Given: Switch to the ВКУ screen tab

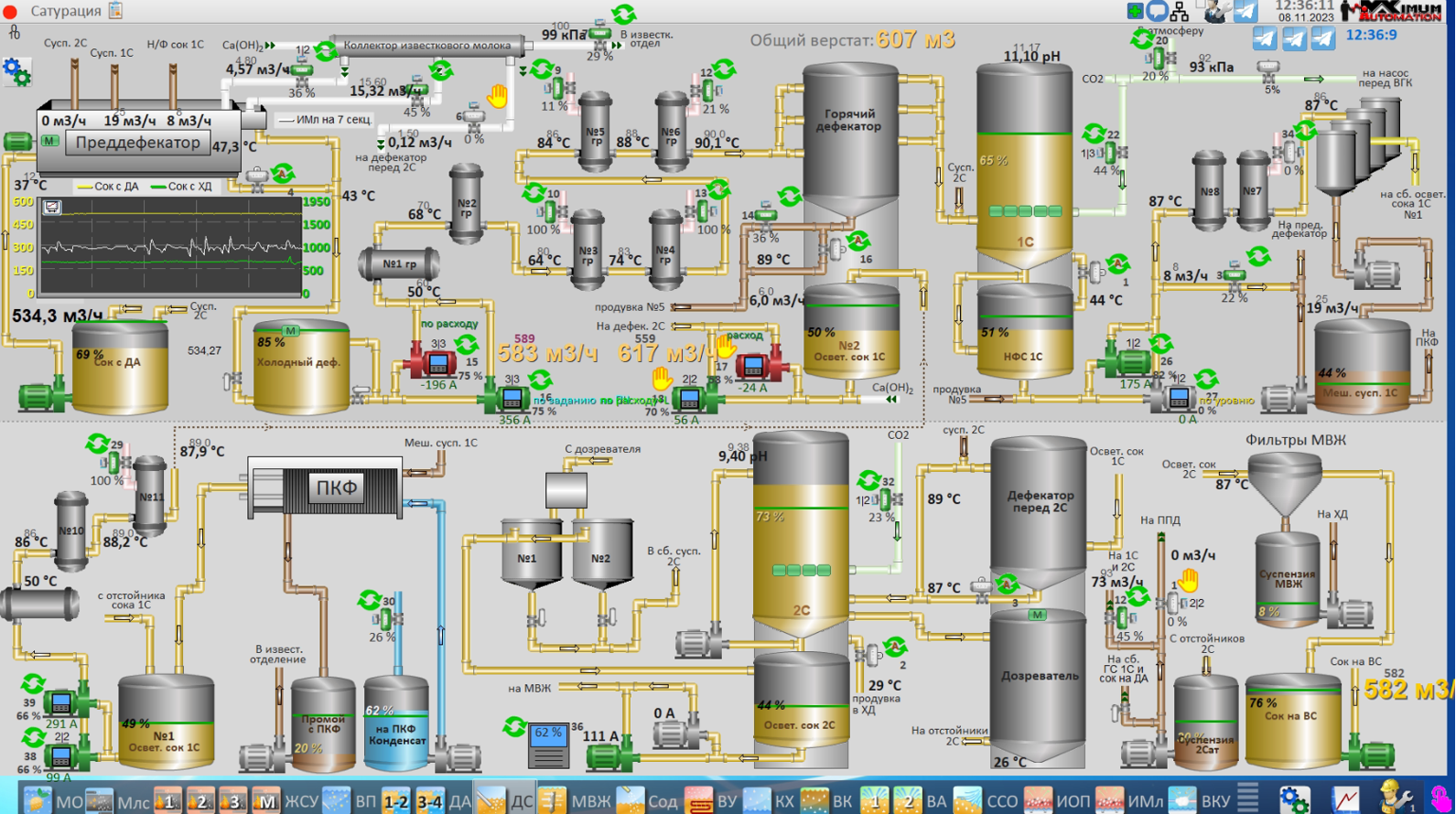Looking at the screenshot, I should [x=1215, y=801].
